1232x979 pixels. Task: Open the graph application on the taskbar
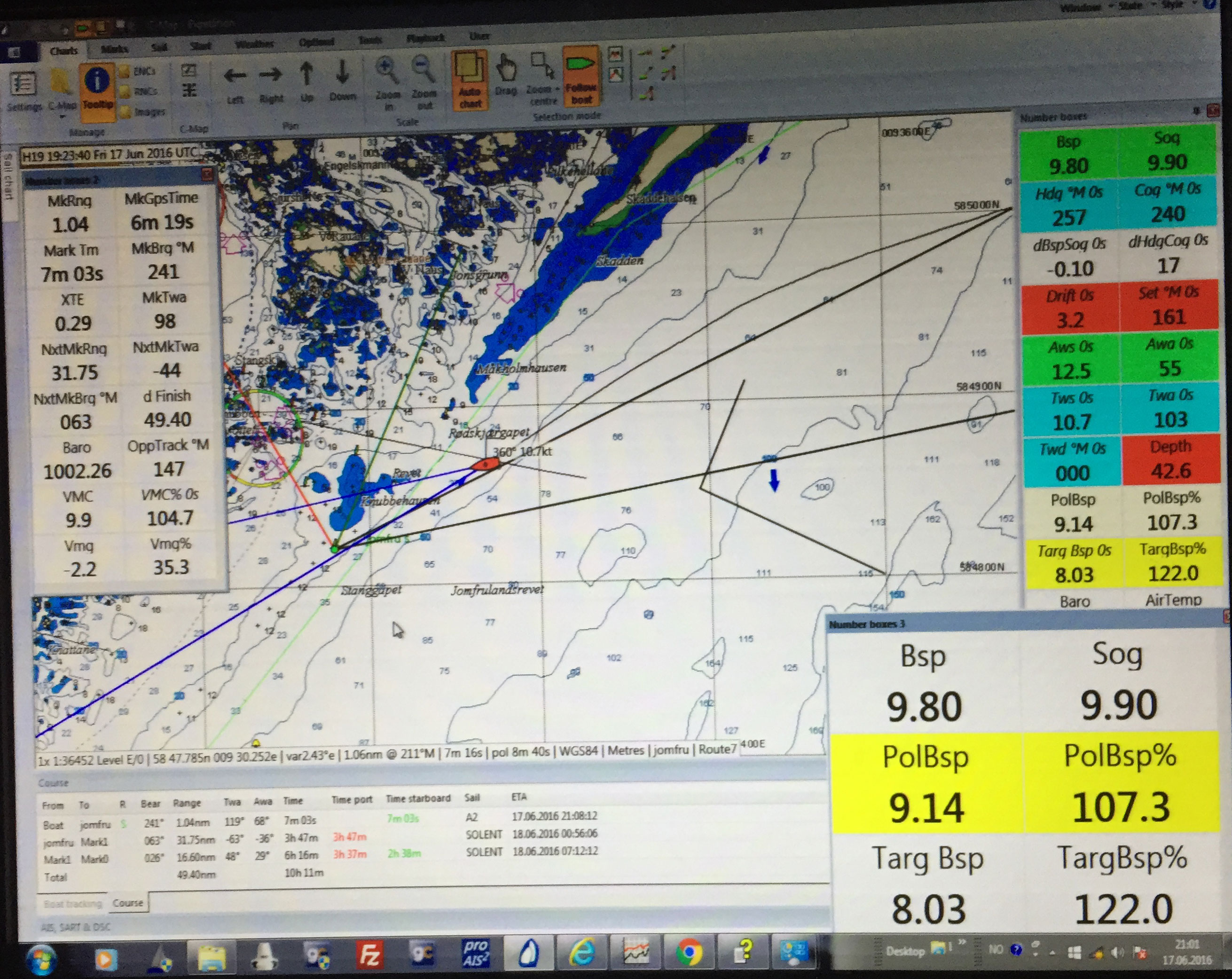tap(636, 952)
